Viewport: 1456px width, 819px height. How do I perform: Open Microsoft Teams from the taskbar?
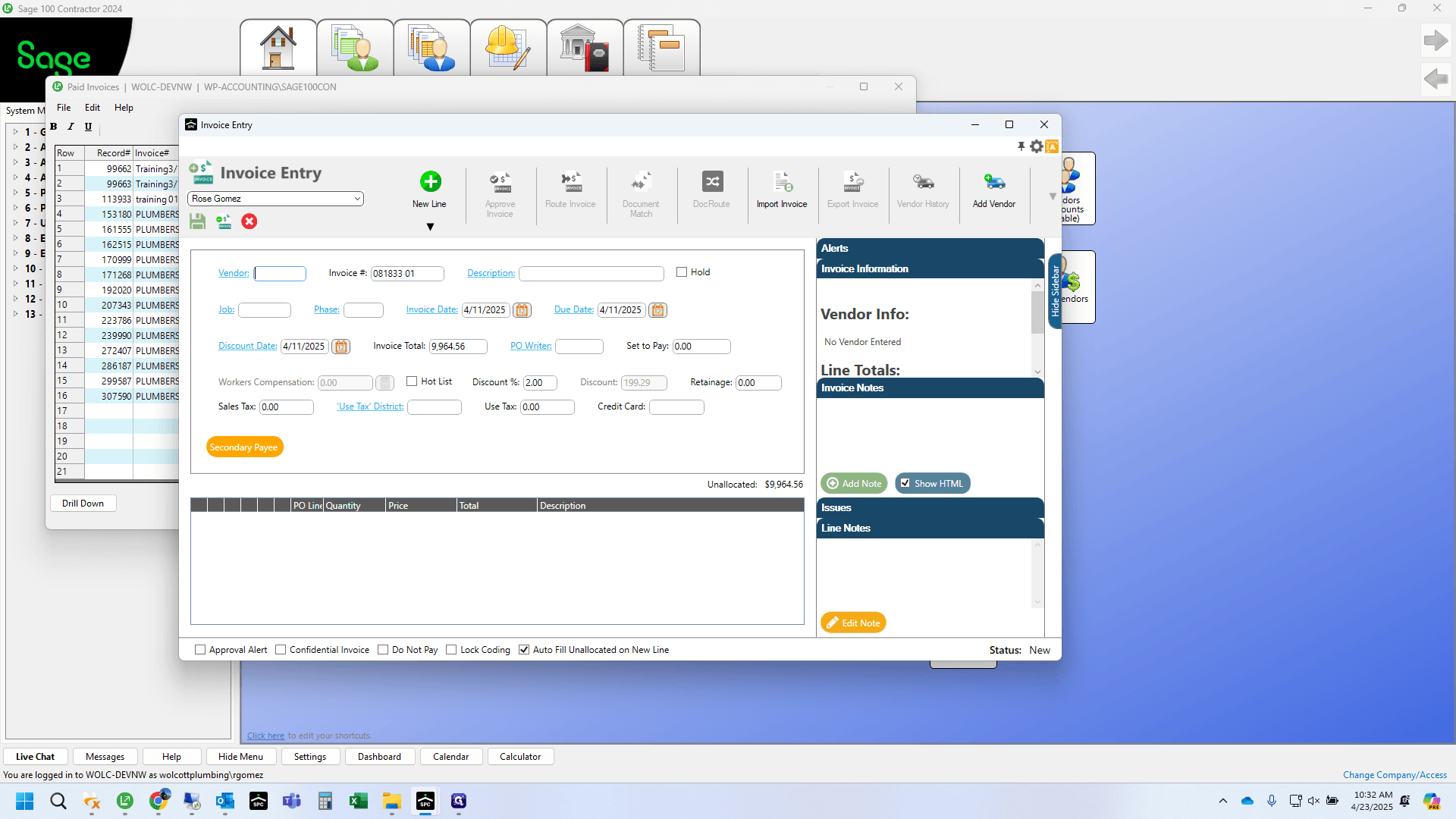tap(292, 801)
